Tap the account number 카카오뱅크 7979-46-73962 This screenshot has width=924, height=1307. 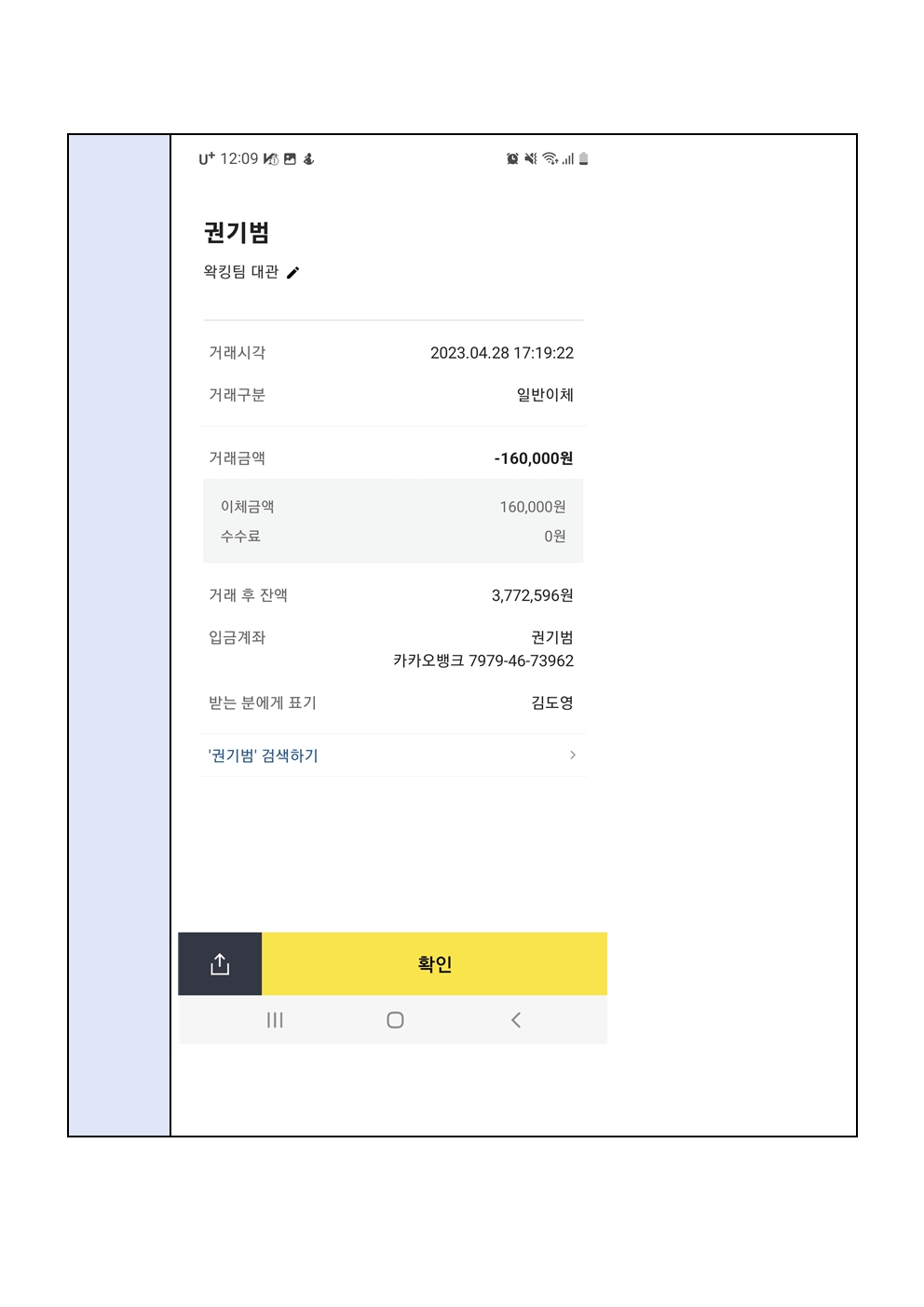483,660
